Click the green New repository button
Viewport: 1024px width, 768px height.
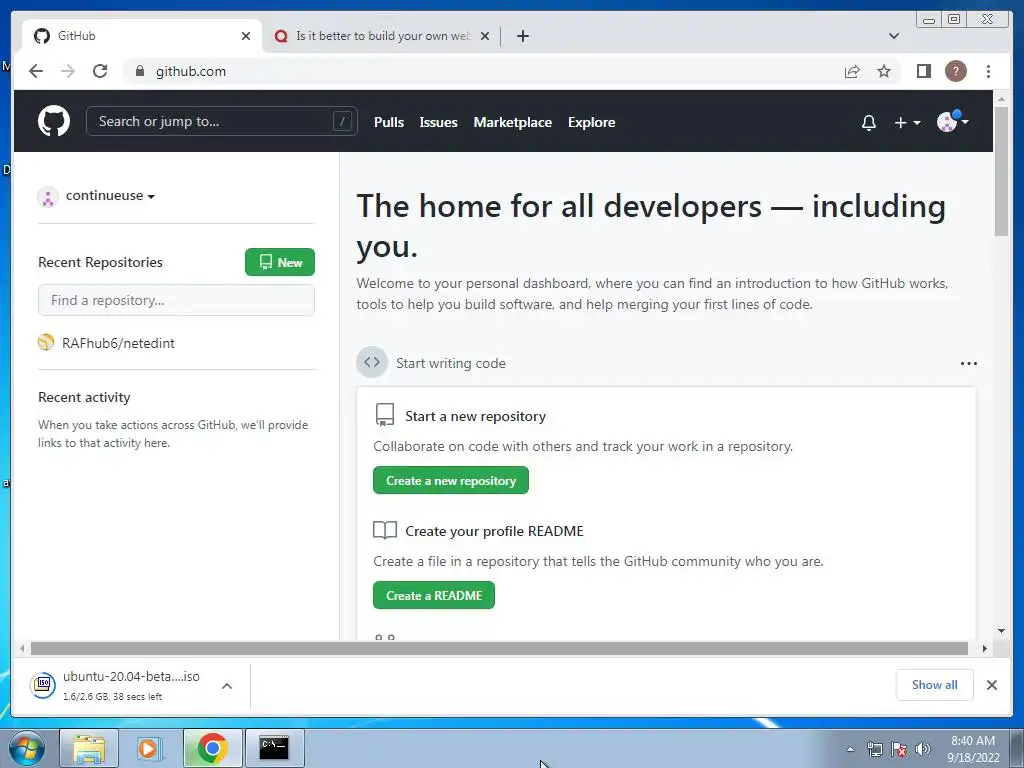click(280, 262)
